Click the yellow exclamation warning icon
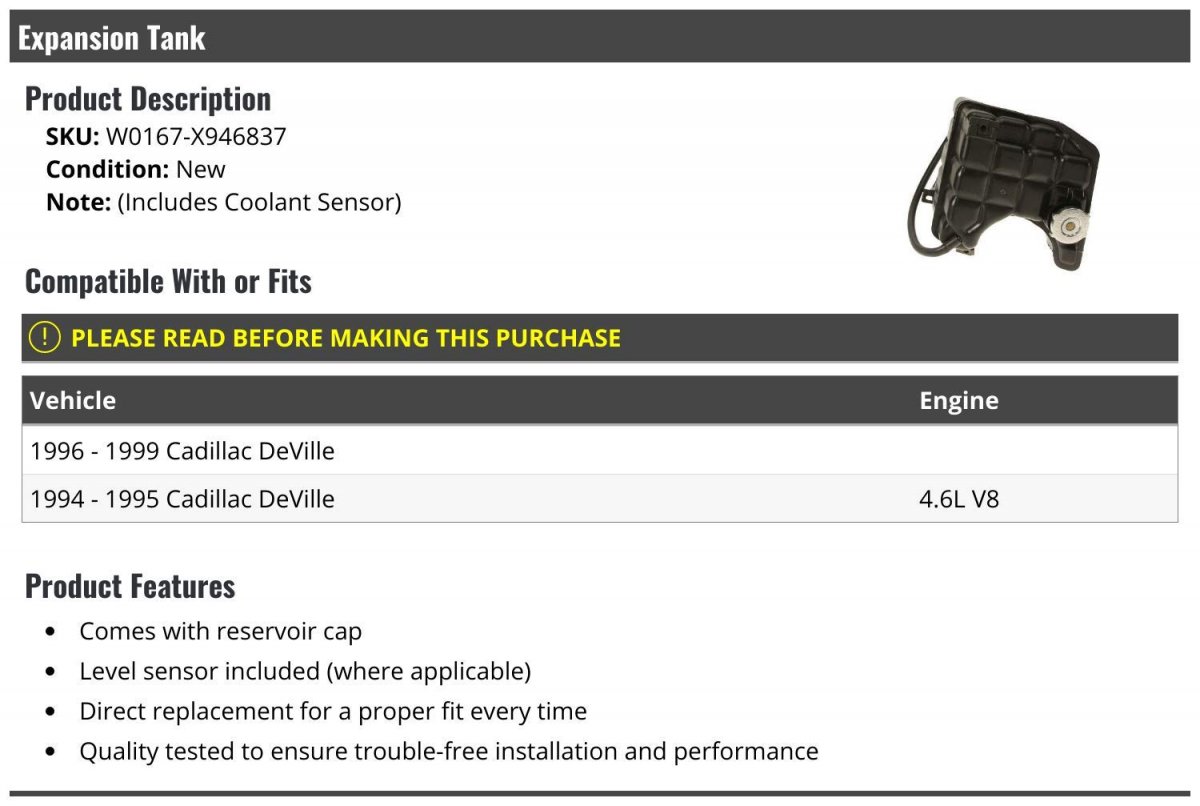1200x806 pixels. [x=45, y=338]
